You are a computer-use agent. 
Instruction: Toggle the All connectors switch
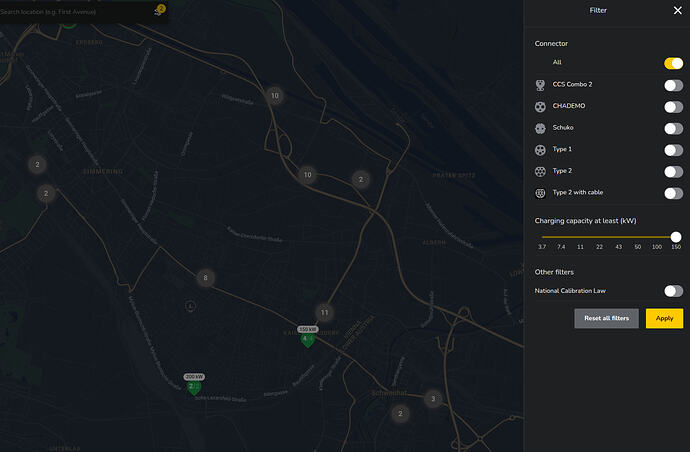pyautogui.click(x=673, y=63)
